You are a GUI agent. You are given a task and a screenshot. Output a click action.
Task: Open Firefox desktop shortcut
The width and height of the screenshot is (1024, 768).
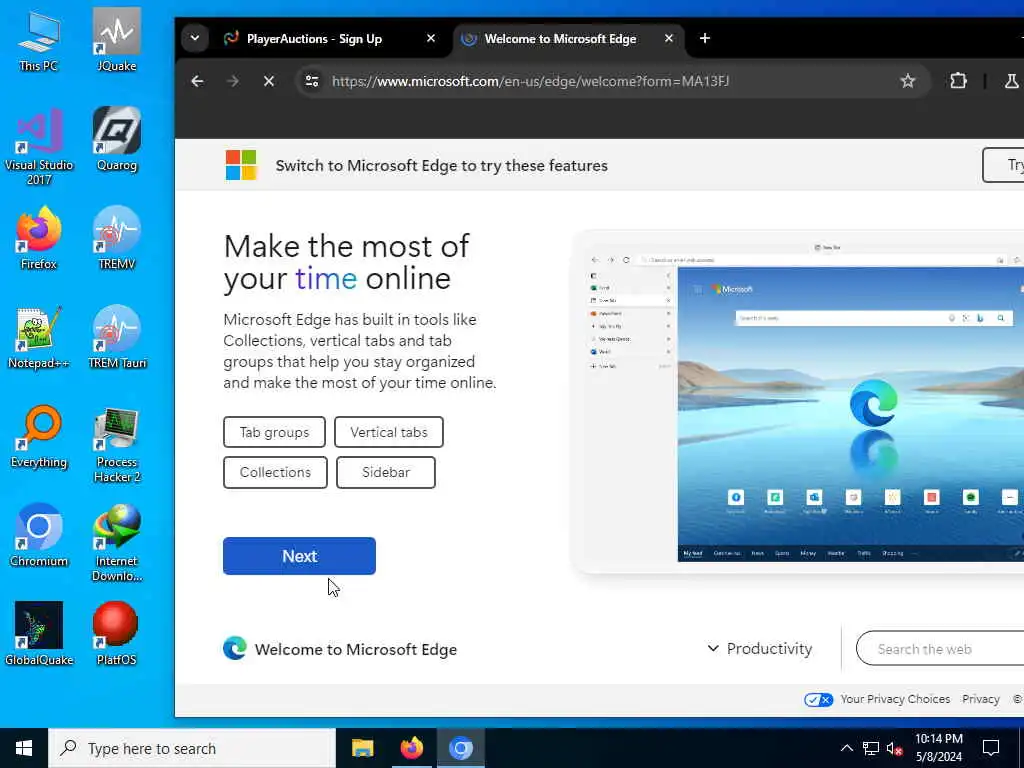click(x=39, y=238)
